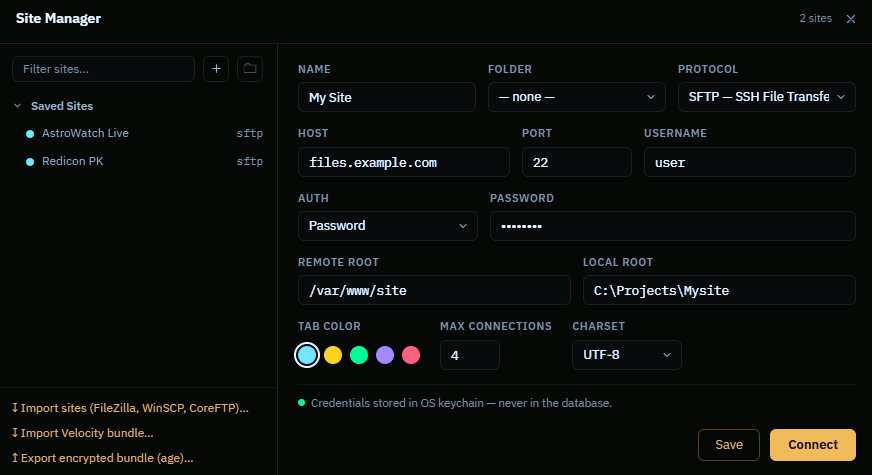
Task: Select the pink tab color
Action: point(411,355)
